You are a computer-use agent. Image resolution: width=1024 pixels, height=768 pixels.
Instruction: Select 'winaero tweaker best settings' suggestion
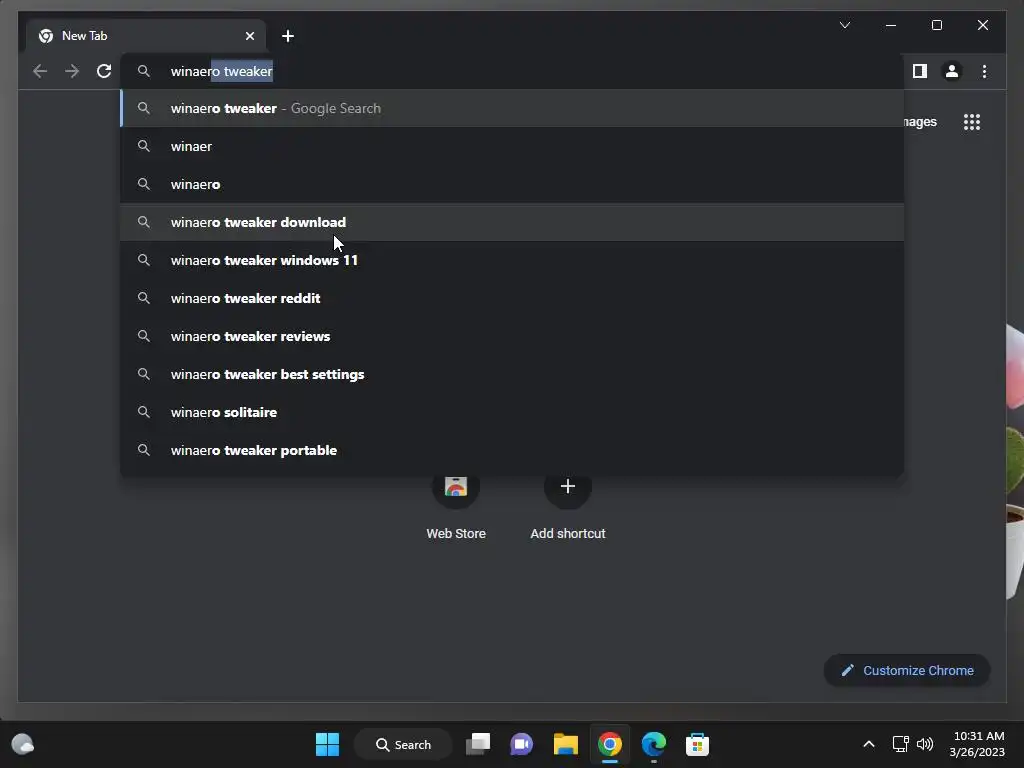pos(512,374)
